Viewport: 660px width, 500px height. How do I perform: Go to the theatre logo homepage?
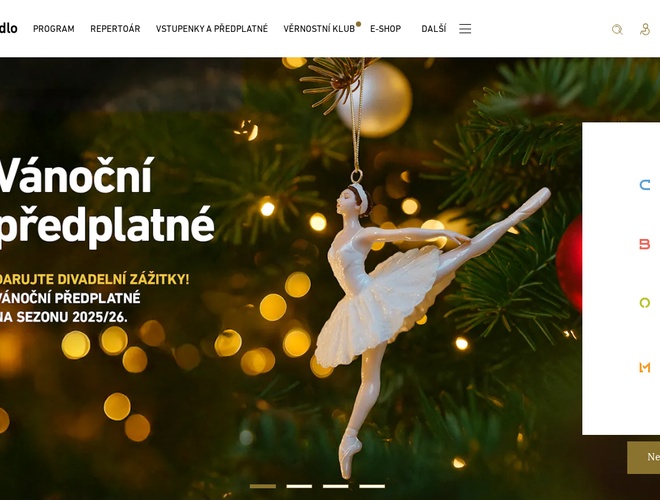coord(8,29)
